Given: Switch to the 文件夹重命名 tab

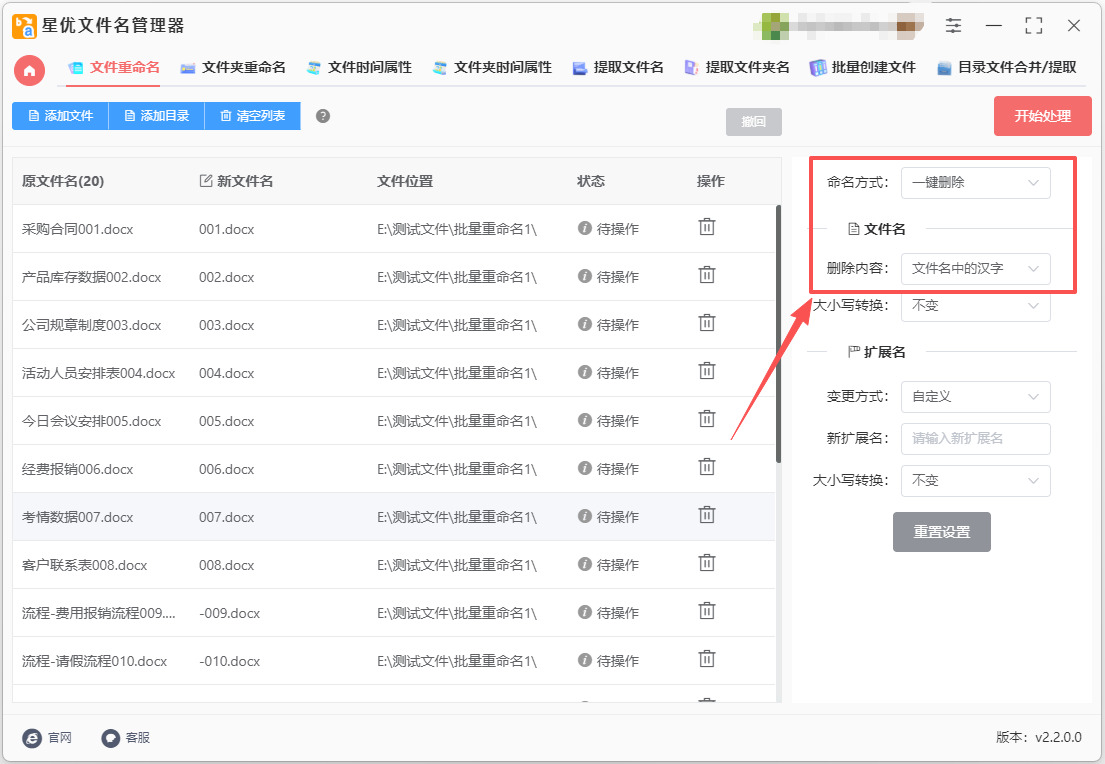Looking at the screenshot, I should [x=233, y=68].
